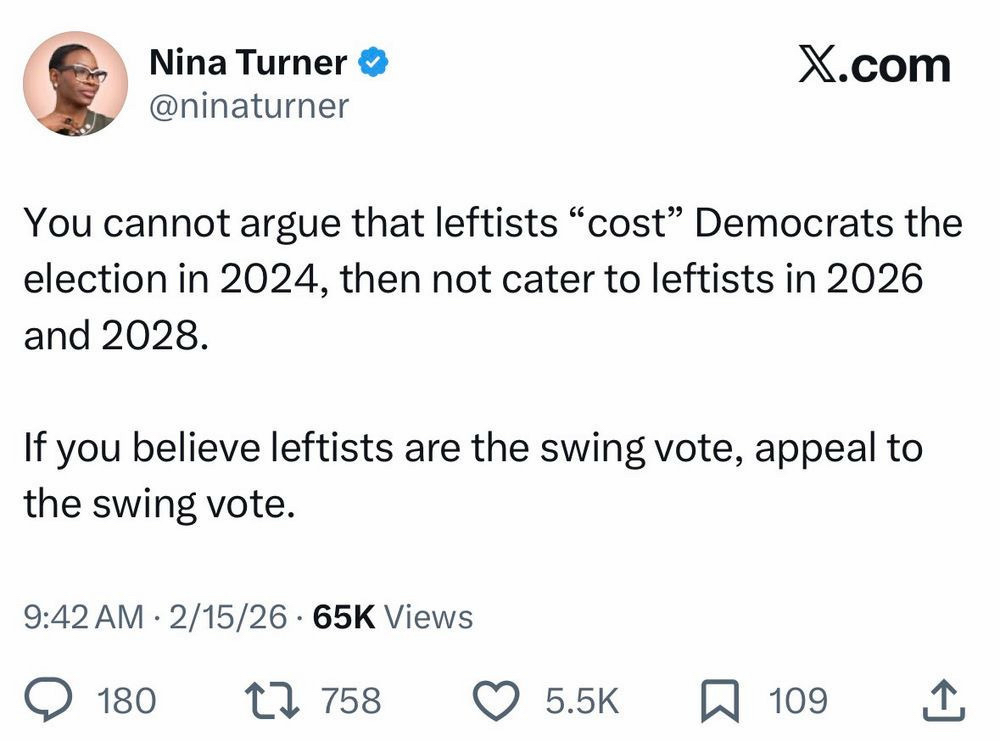The width and height of the screenshot is (1000, 741).
Task: Click the 180 replies count
Action: click(x=129, y=700)
